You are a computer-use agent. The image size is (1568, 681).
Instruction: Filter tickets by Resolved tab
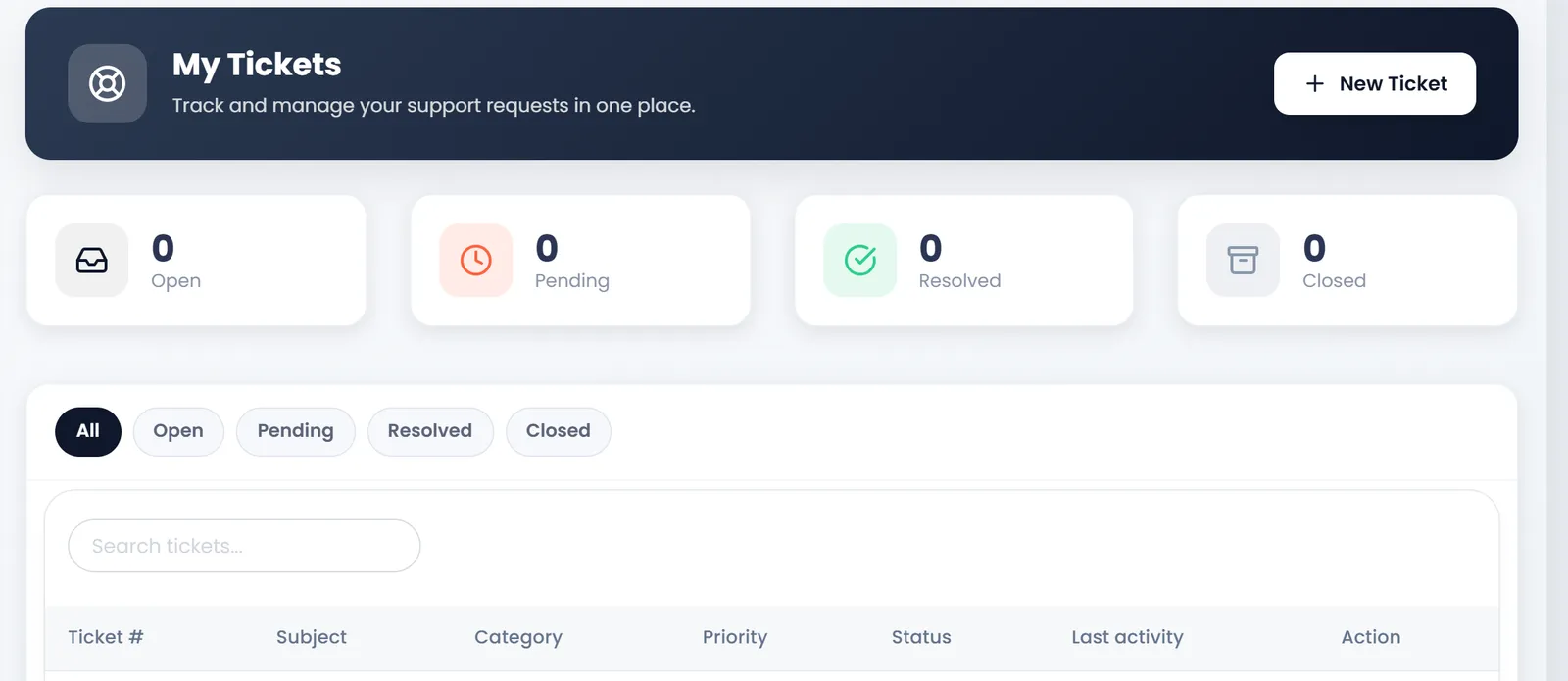pyautogui.click(x=430, y=431)
